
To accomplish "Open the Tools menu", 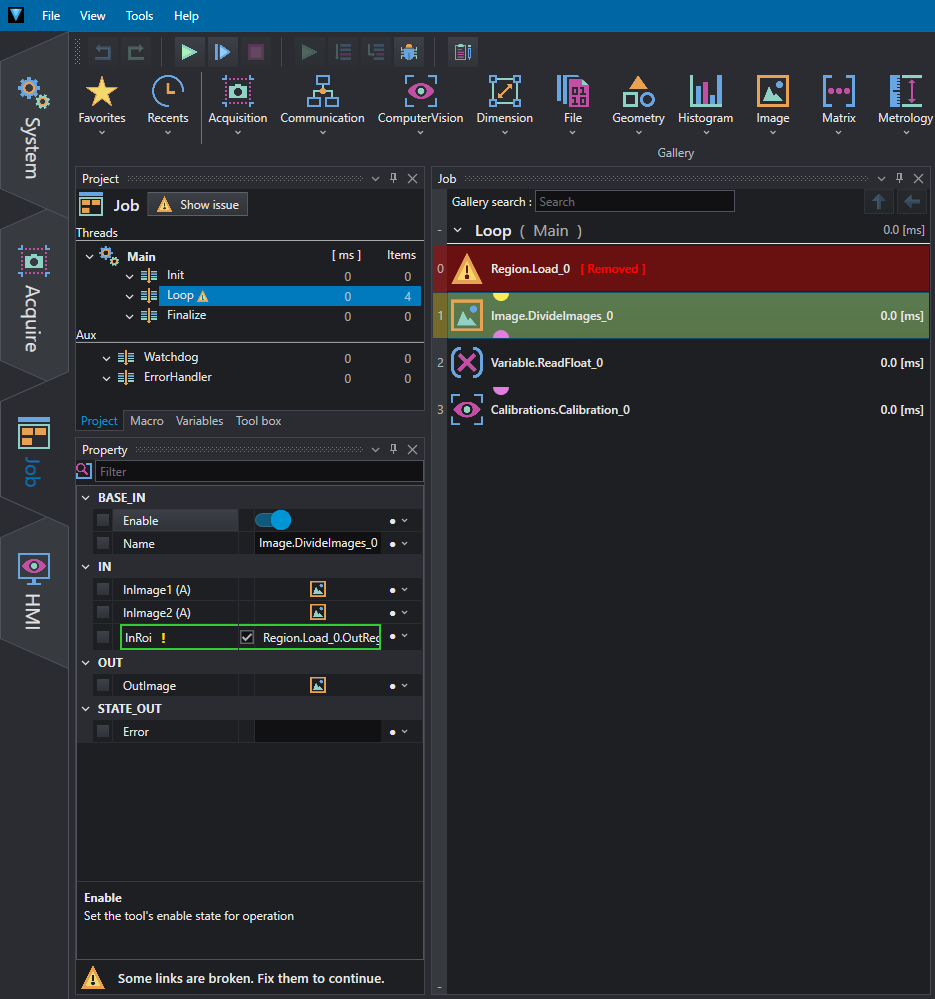I will pos(139,16).
